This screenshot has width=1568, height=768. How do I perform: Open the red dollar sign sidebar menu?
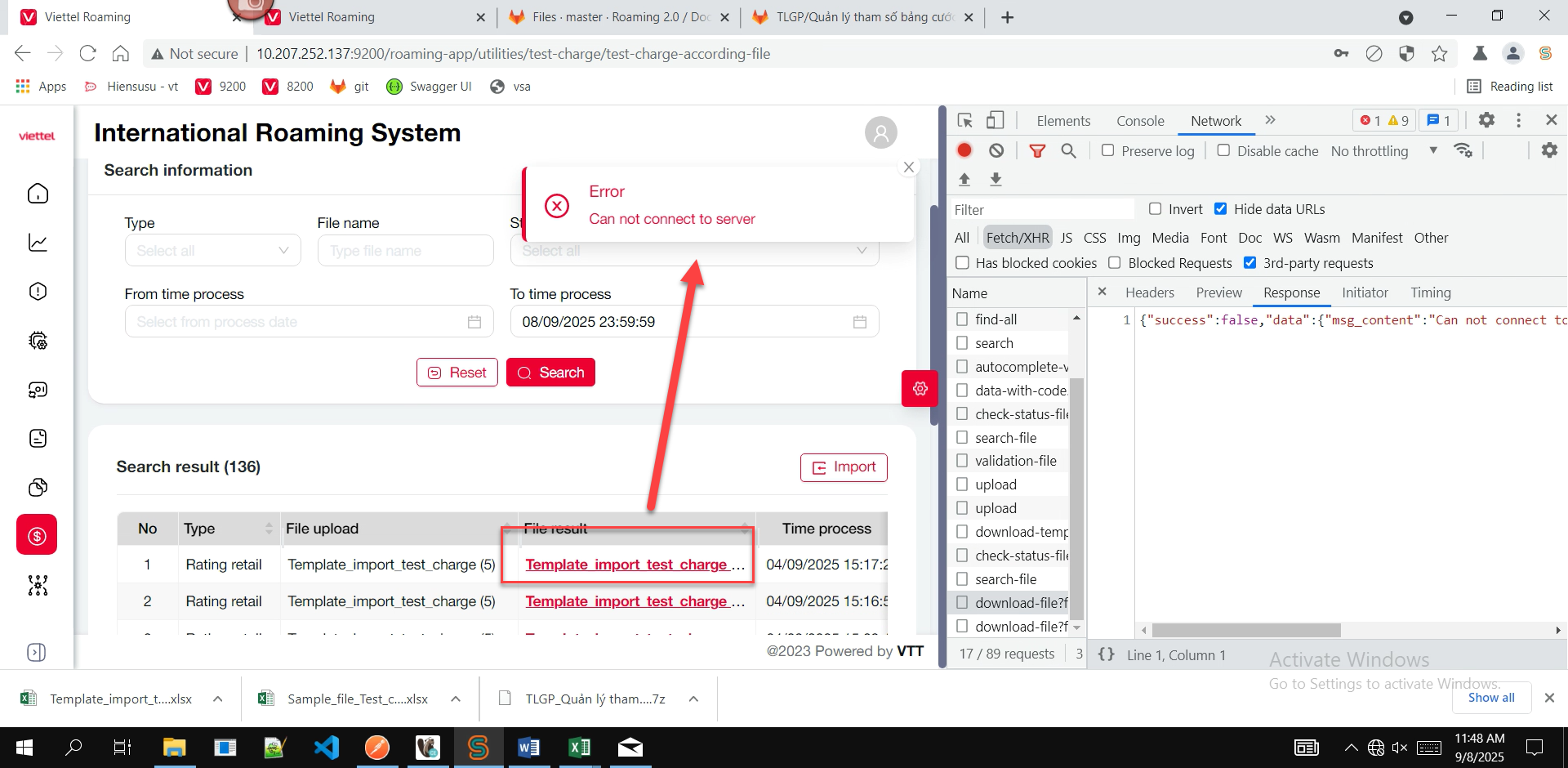pos(38,536)
